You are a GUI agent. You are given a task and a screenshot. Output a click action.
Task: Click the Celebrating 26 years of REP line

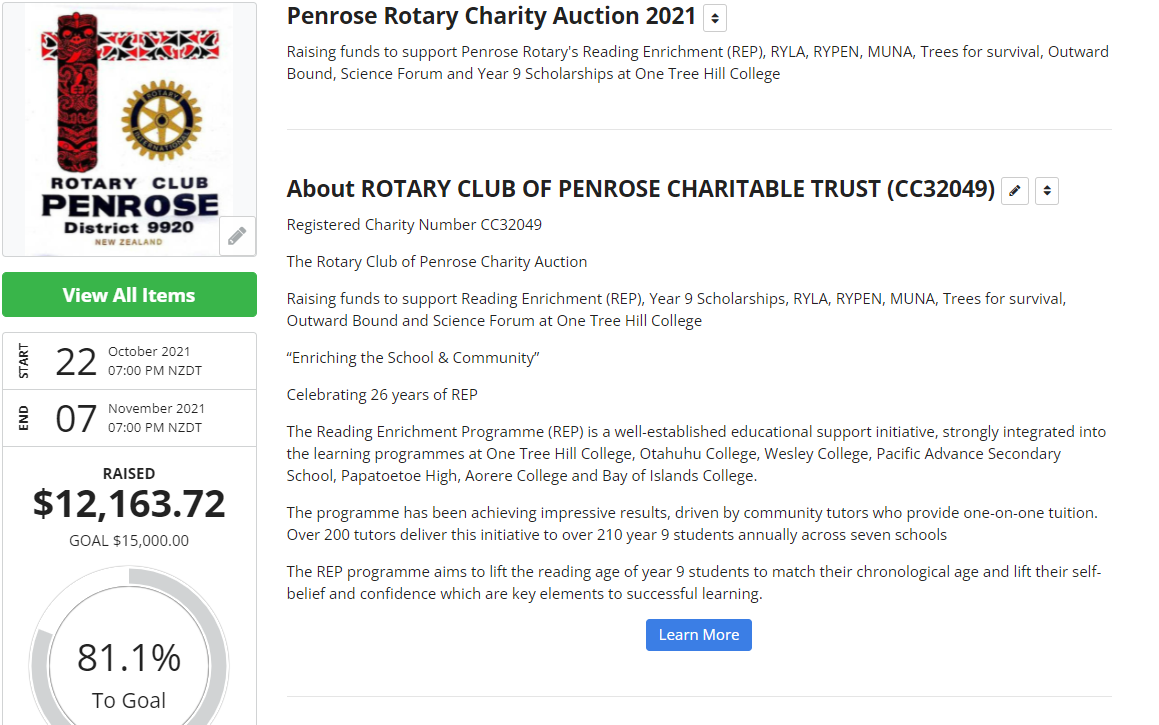coord(382,395)
